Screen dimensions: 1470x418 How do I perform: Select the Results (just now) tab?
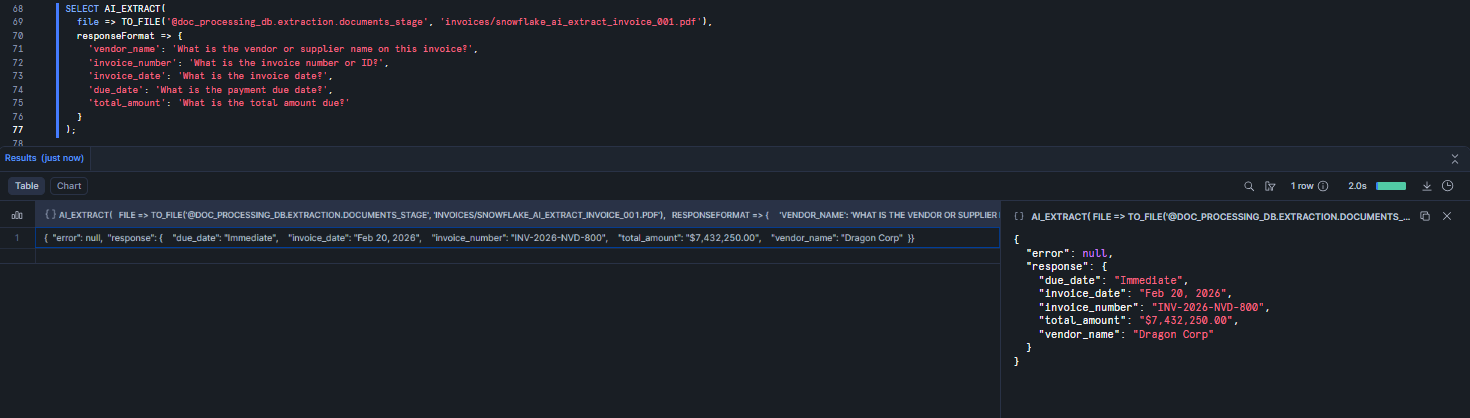pyautogui.click(x=45, y=158)
